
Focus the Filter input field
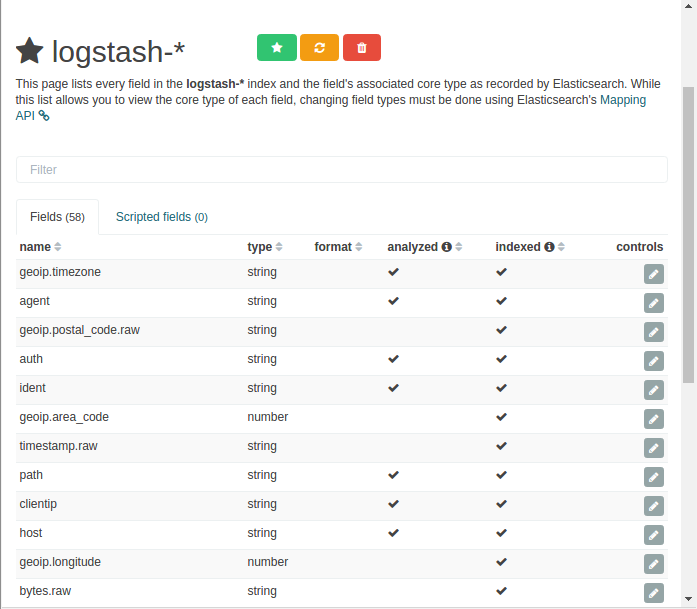[342, 169]
